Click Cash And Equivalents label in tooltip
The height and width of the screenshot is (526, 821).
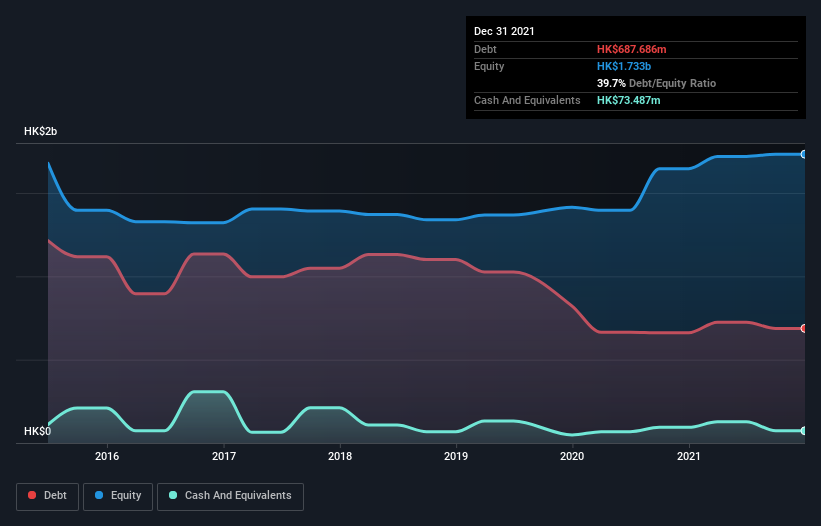(527, 100)
